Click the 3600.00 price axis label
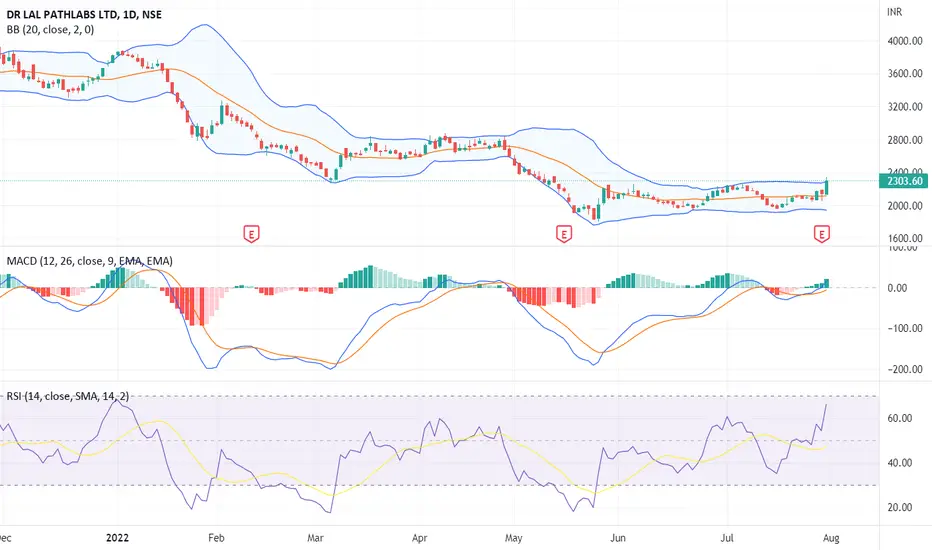The width and height of the screenshot is (932, 550). 905,74
